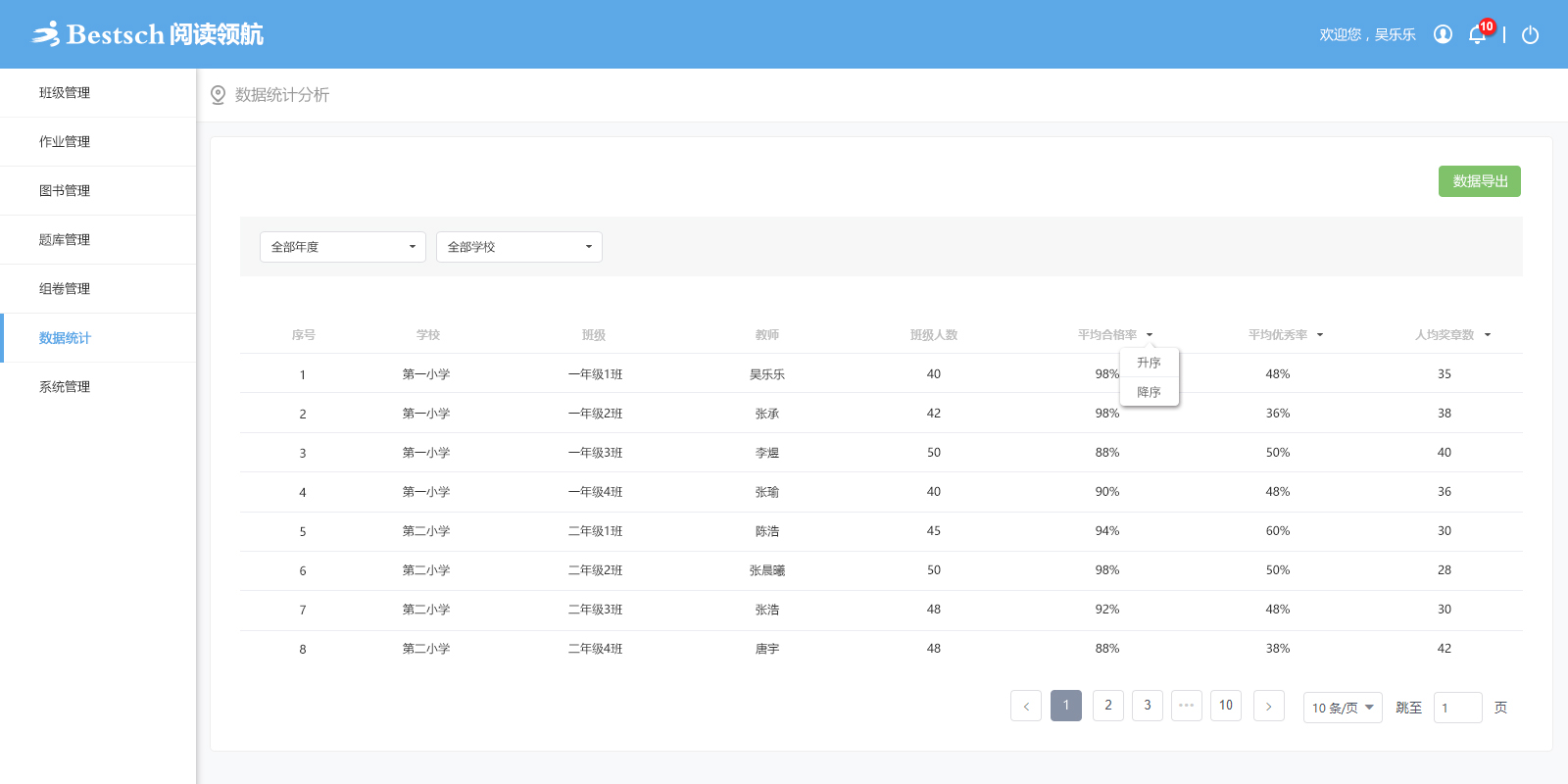Click the location pin icon beside 数据统计分析

point(218,95)
